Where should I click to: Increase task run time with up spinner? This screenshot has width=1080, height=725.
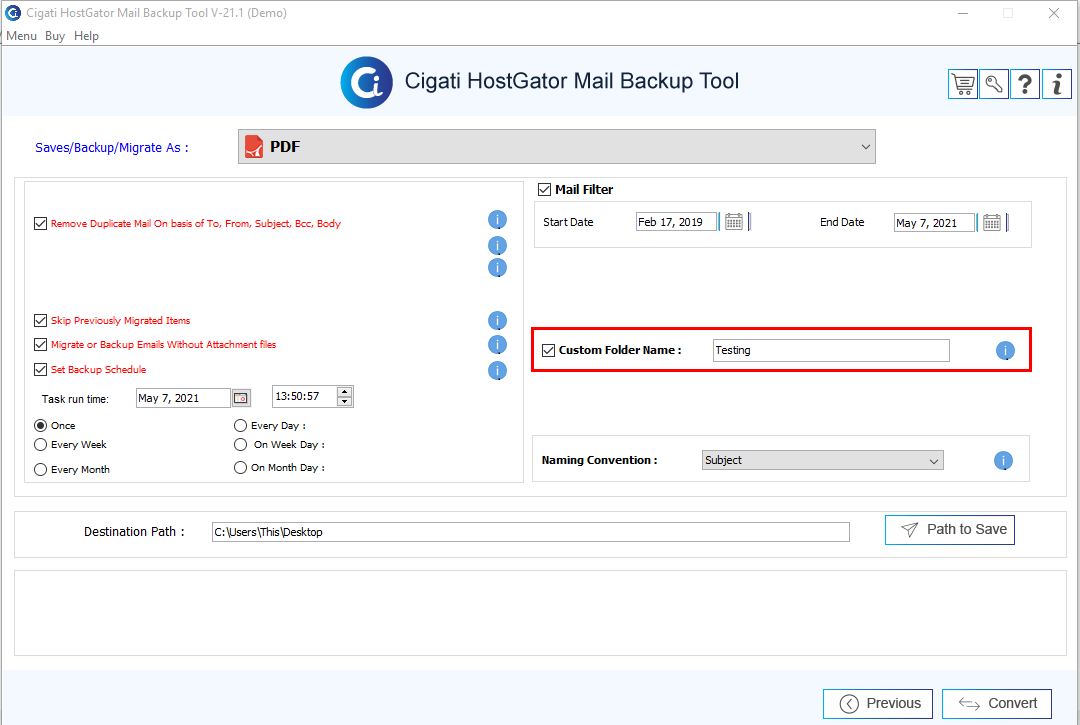pyautogui.click(x=344, y=392)
